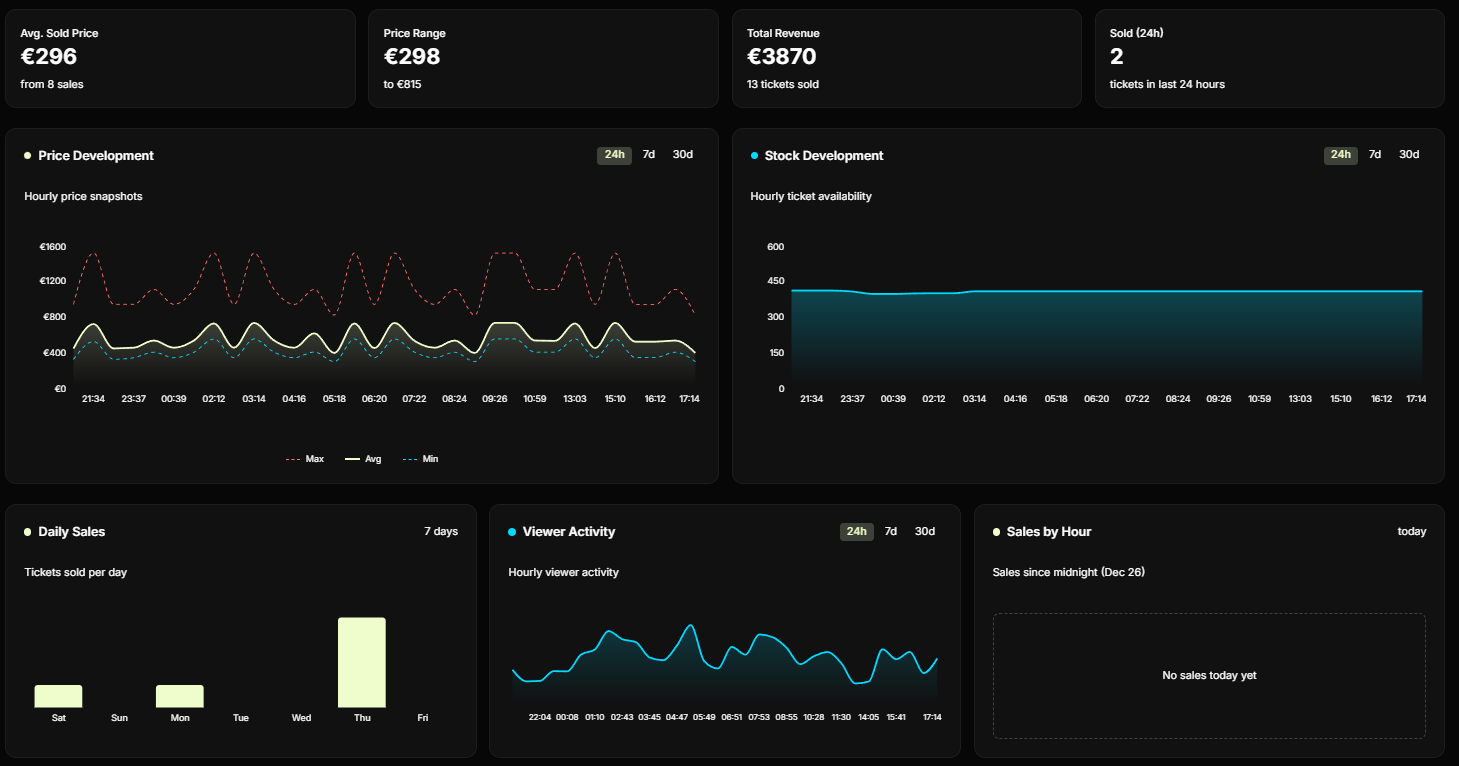Click the Total Revenue summary card
The width and height of the screenshot is (1459, 766).
point(906,57)
